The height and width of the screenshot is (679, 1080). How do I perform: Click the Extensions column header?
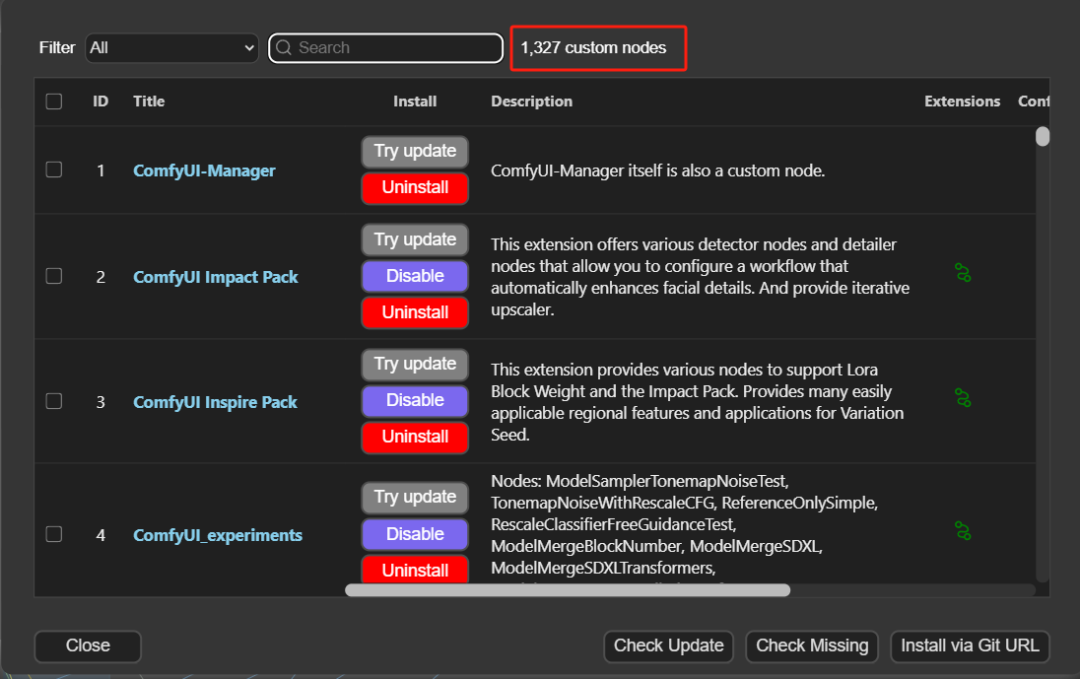click(962, 101)
